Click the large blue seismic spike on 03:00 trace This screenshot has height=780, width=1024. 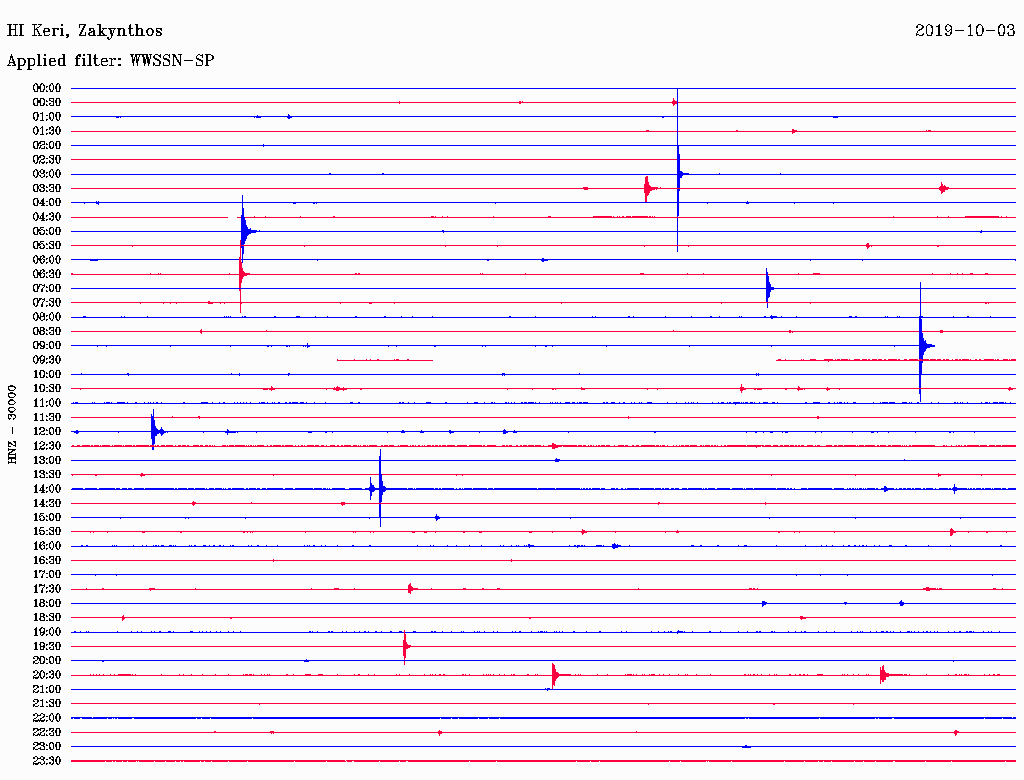click(x=679, y=171)
